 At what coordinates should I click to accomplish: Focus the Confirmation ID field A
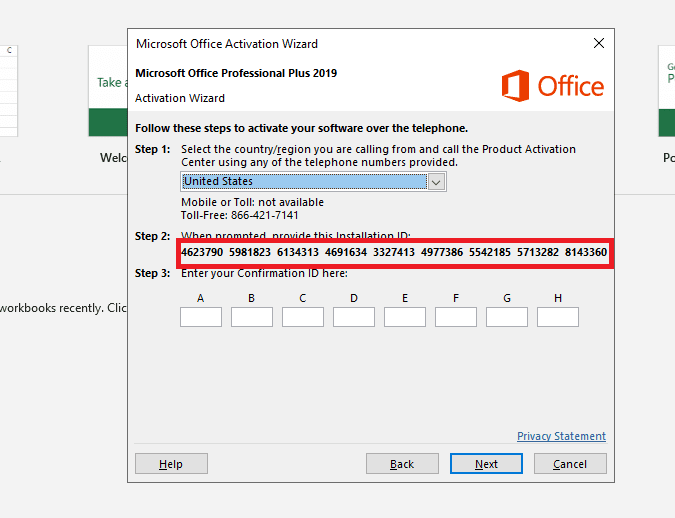[x=201, y=317]
